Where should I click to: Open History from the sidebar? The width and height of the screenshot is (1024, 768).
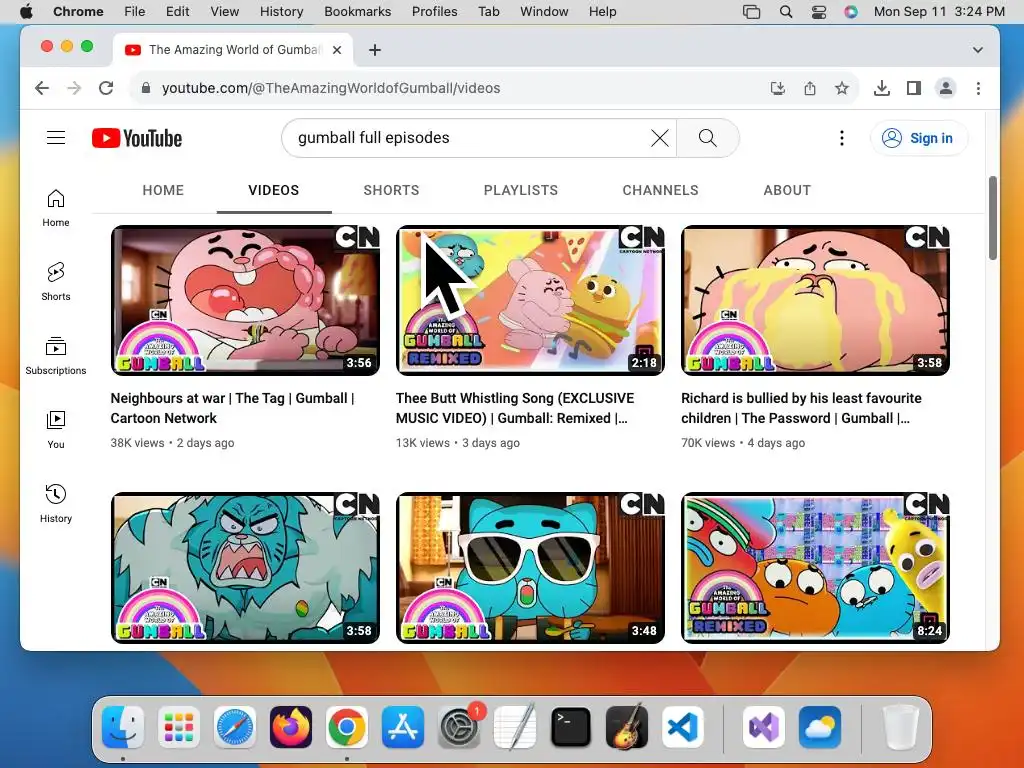56,504
